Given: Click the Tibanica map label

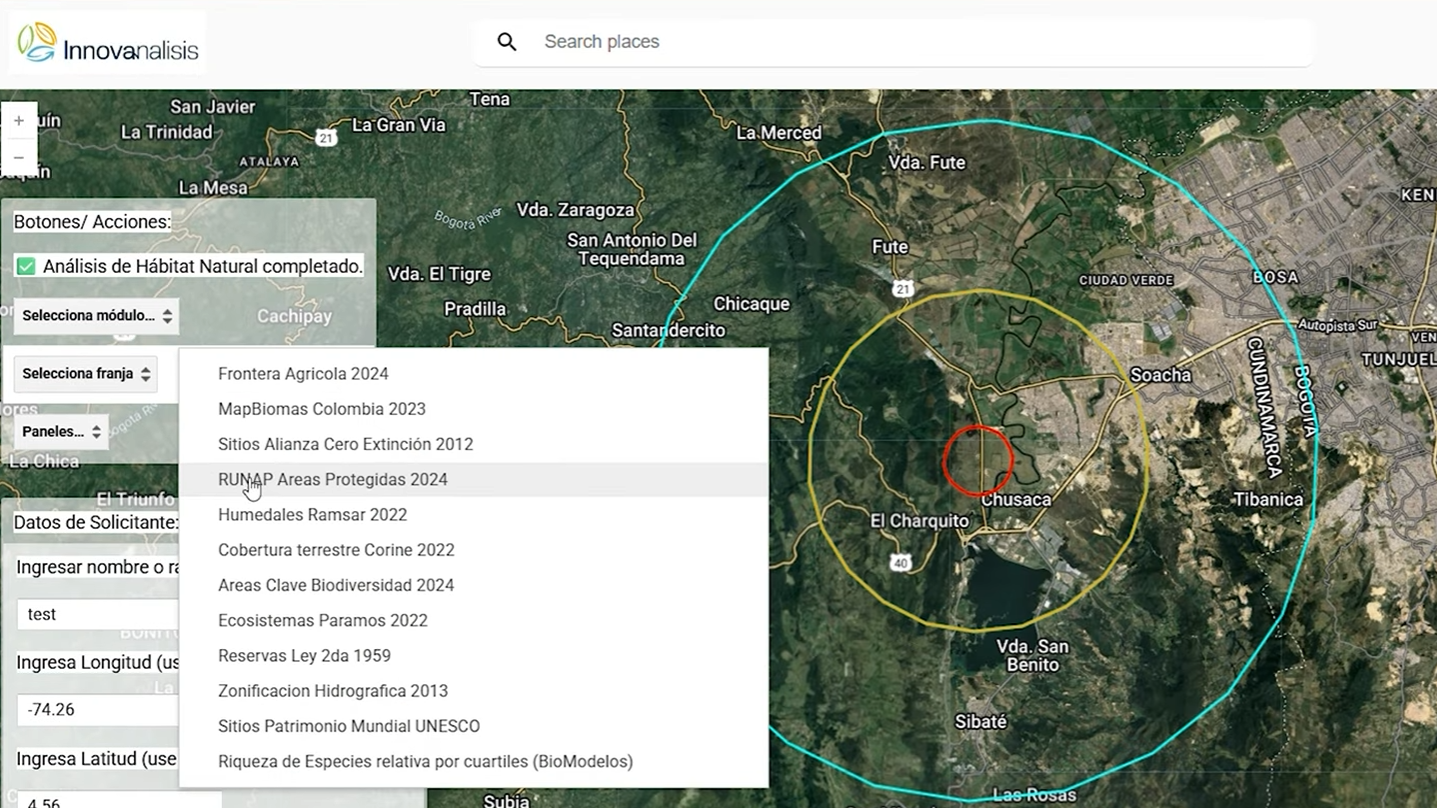Looking at the screenshot, I should click(1268, 500).
